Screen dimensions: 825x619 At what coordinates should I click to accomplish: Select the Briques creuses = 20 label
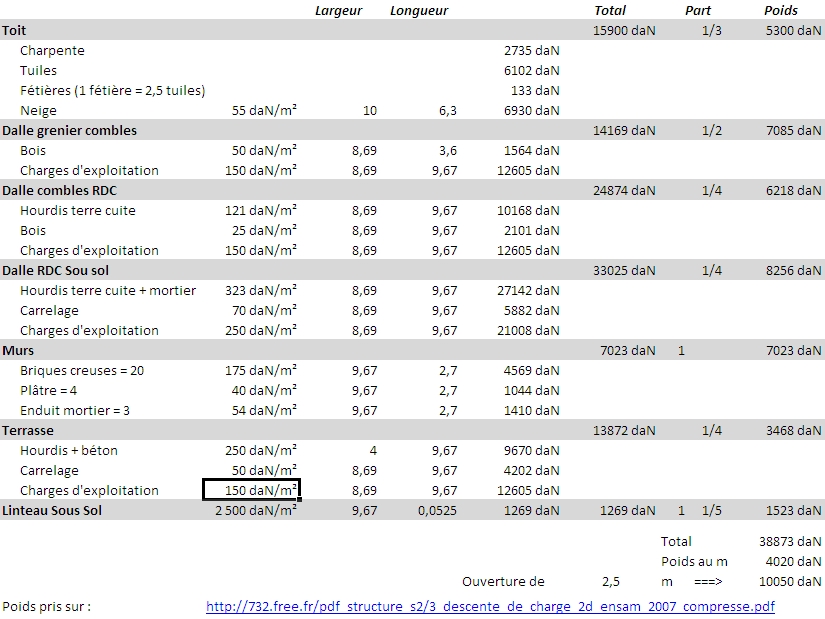tap(82, 371)
